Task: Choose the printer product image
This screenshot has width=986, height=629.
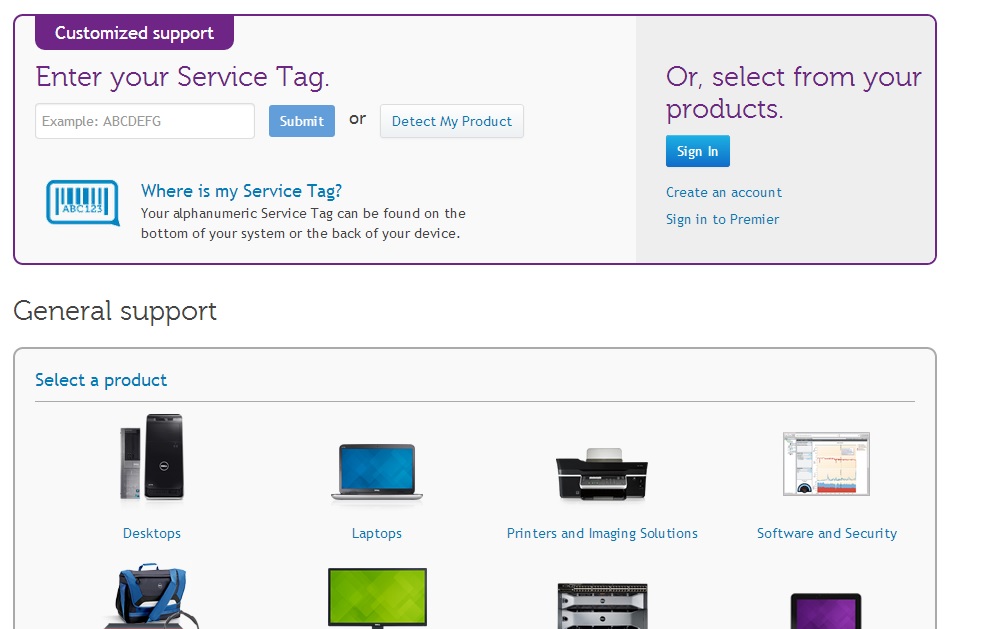Action: coord(601,474)
